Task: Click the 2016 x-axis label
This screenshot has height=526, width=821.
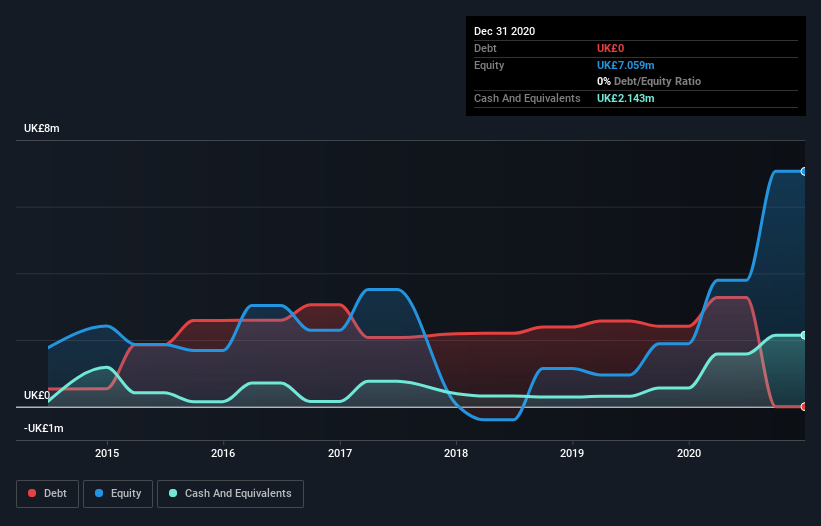Action: click(223, 453)
